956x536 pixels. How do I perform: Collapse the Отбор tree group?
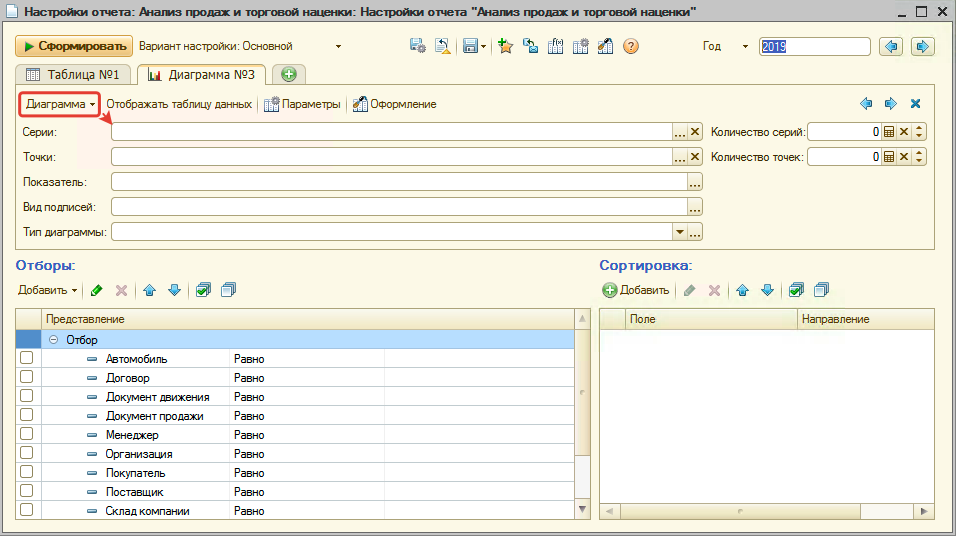pos(53,340)
